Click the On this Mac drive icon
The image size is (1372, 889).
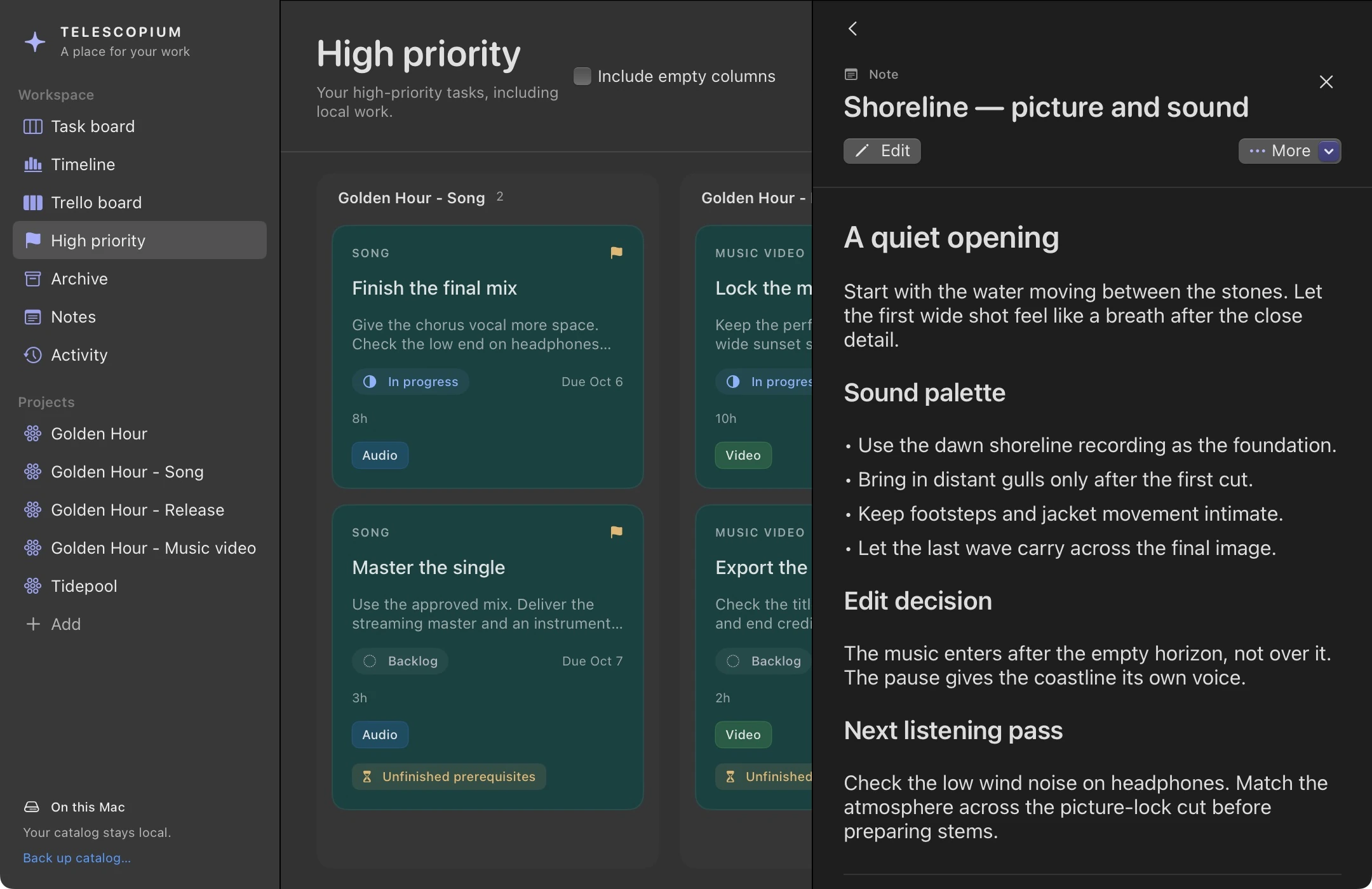tap(31, 807)
